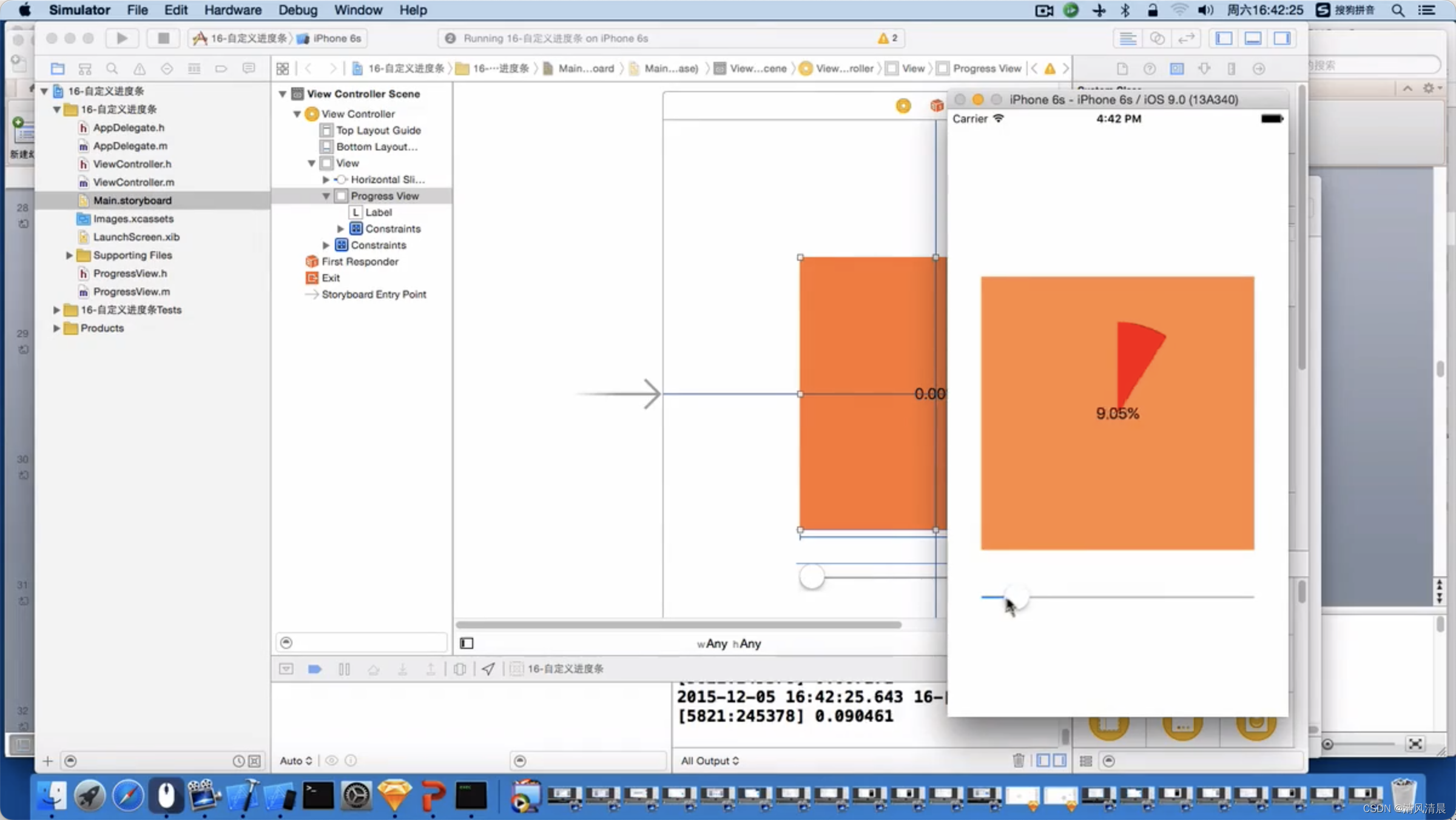Open the Simulator File menu
The image size is (1456, 820).
(138, 10)
